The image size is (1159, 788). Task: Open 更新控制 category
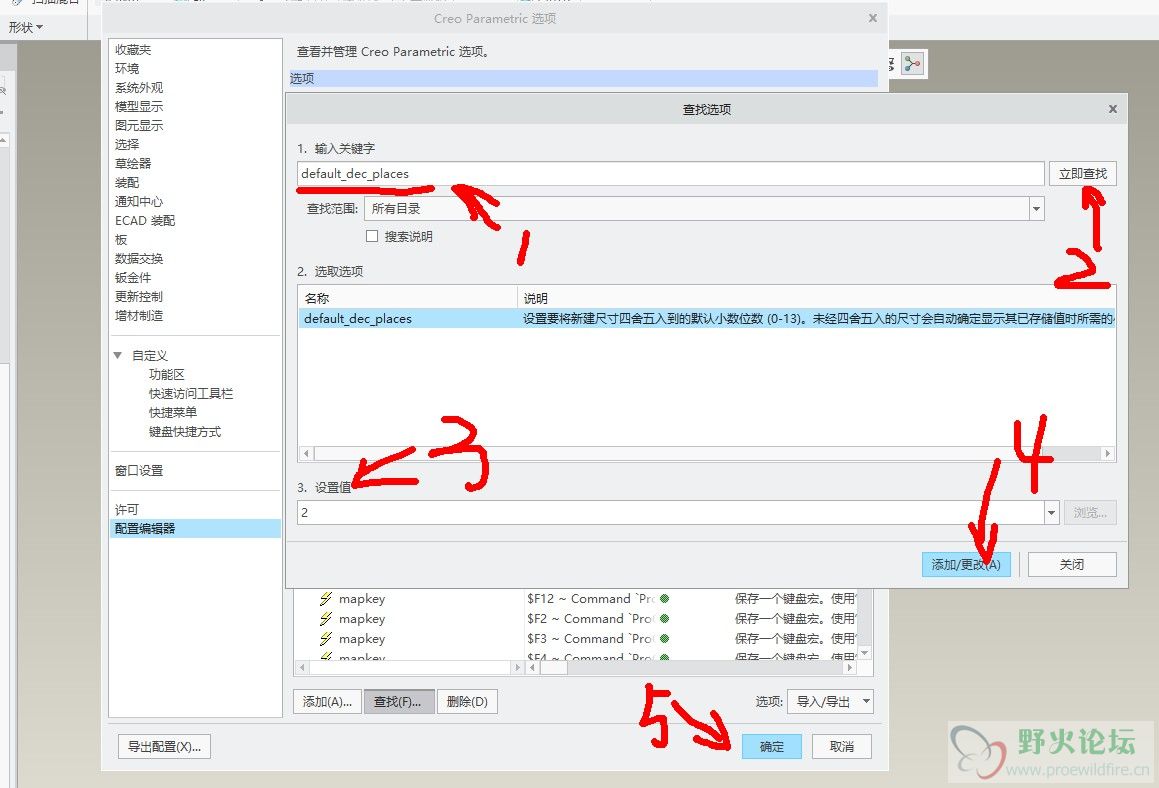tap(139, 296)
